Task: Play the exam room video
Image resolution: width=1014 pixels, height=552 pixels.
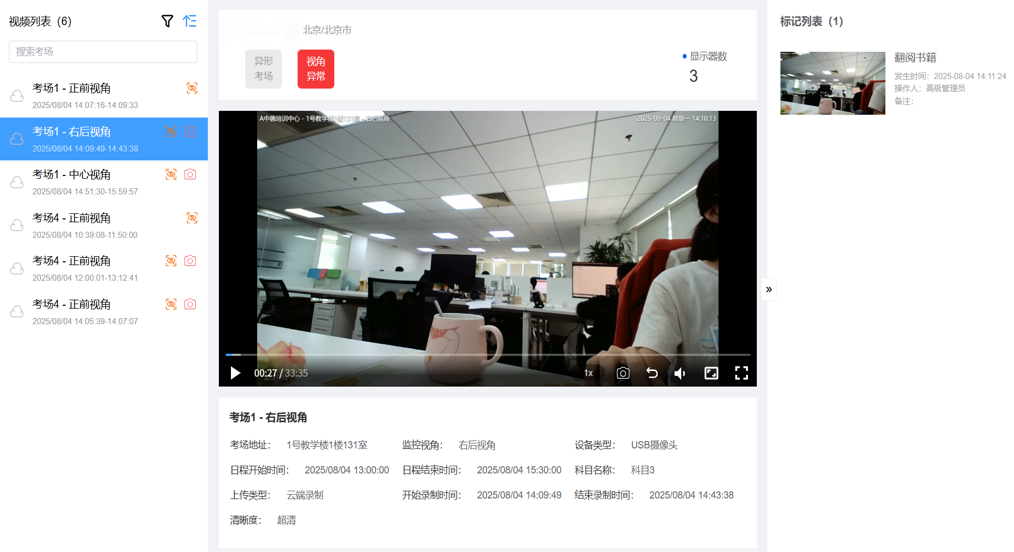Action: coord(236,373)
